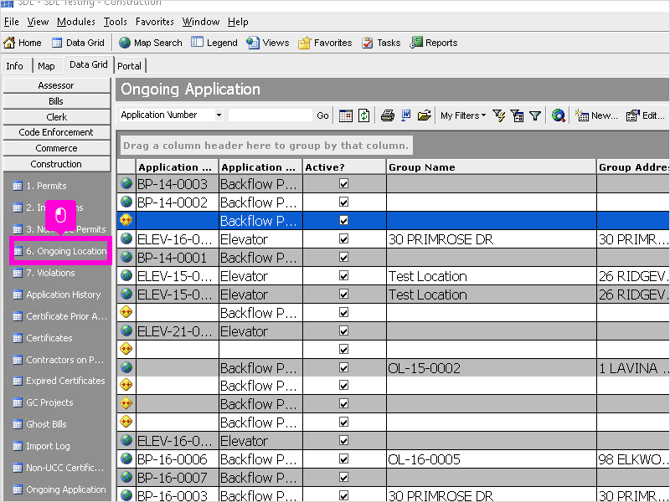Sort by the Active? column header
The image size is (670, 502).
click(x=344, y=167)
